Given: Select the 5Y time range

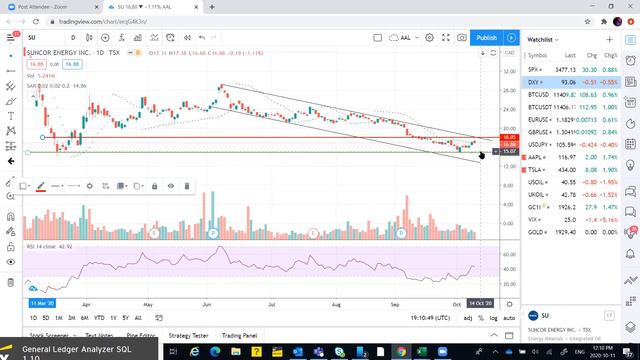Looking at the screenshot, I should (125, 318).
